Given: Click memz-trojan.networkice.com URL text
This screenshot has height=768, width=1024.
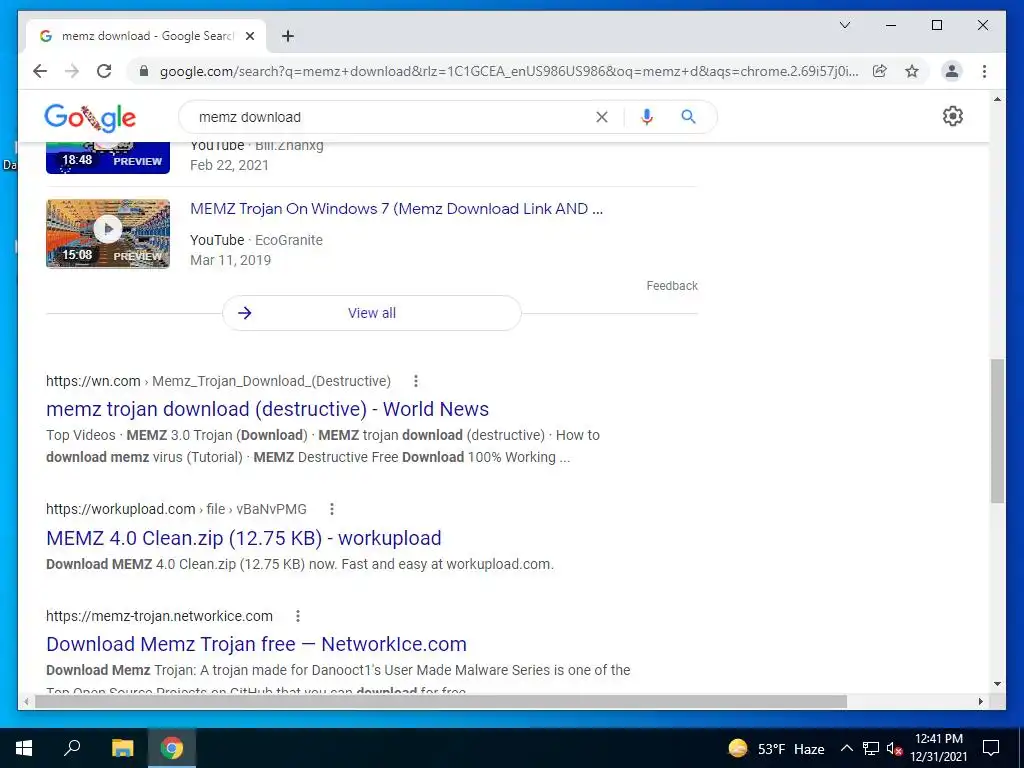Looking at the screenshot, I should (x=159, y=616).
